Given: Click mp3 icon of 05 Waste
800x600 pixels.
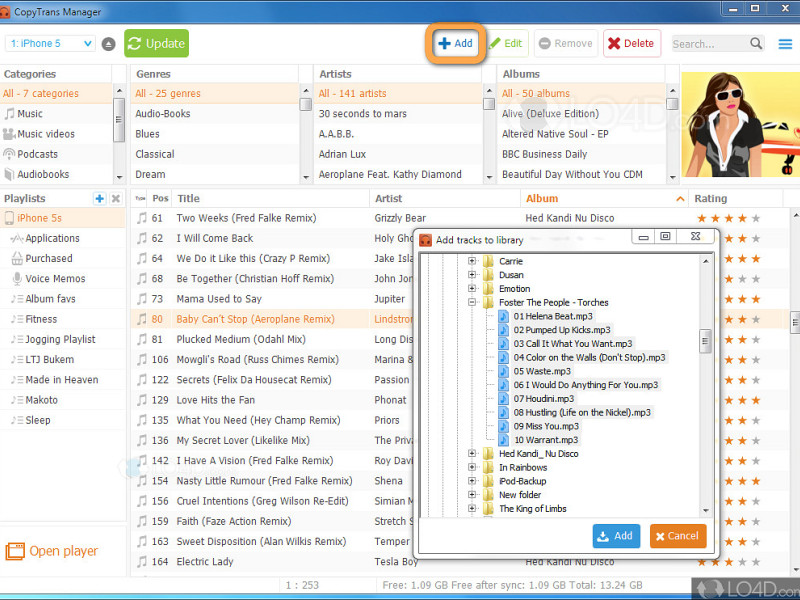Looking at the screenshot, I should pos(504,371).
